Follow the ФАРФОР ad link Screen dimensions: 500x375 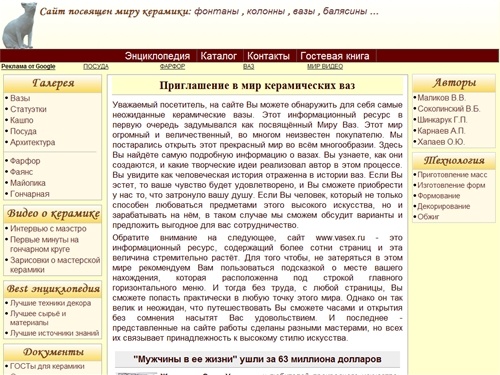172,66
